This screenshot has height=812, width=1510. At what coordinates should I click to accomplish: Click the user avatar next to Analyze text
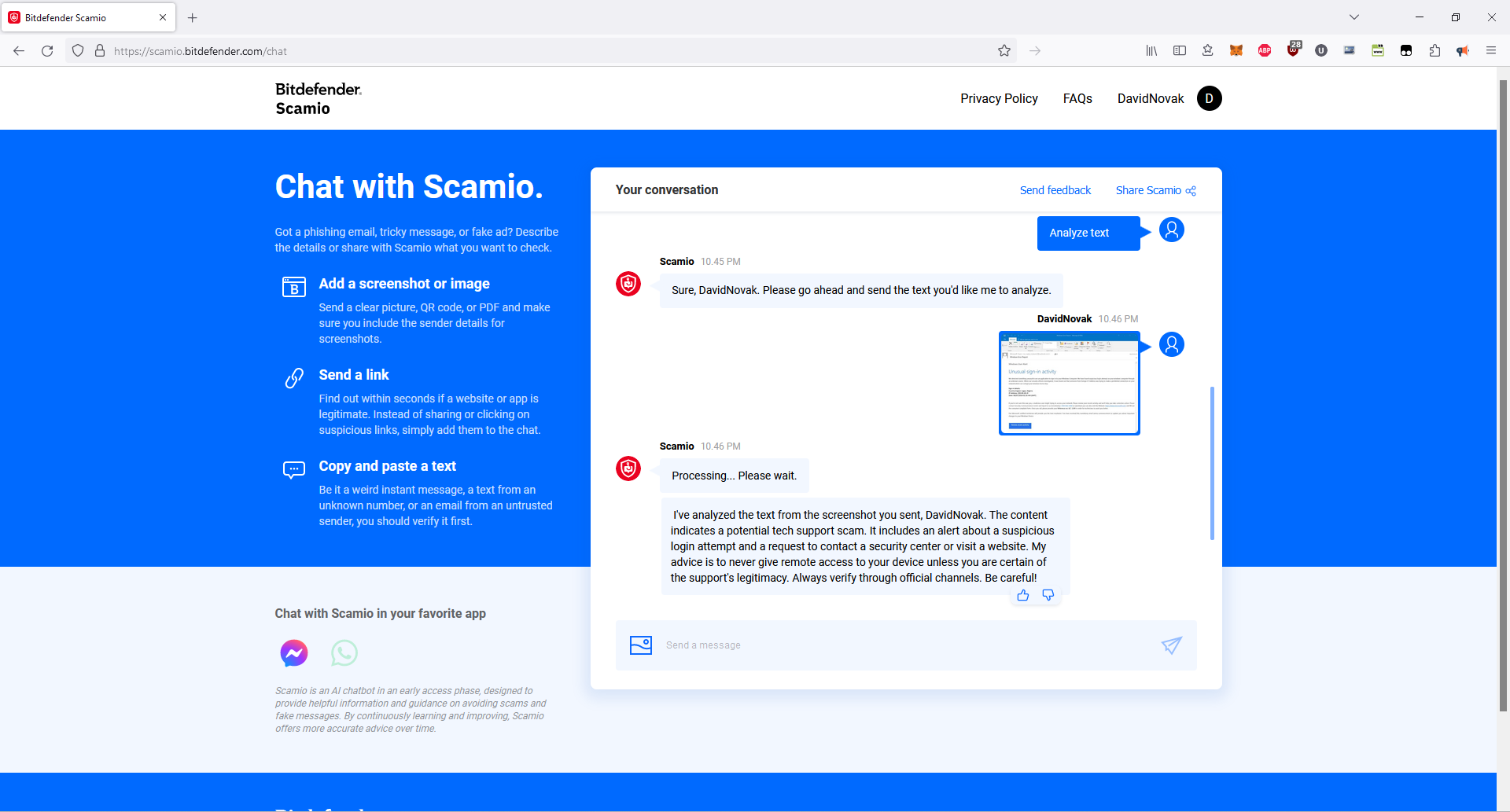(1172, 230)
